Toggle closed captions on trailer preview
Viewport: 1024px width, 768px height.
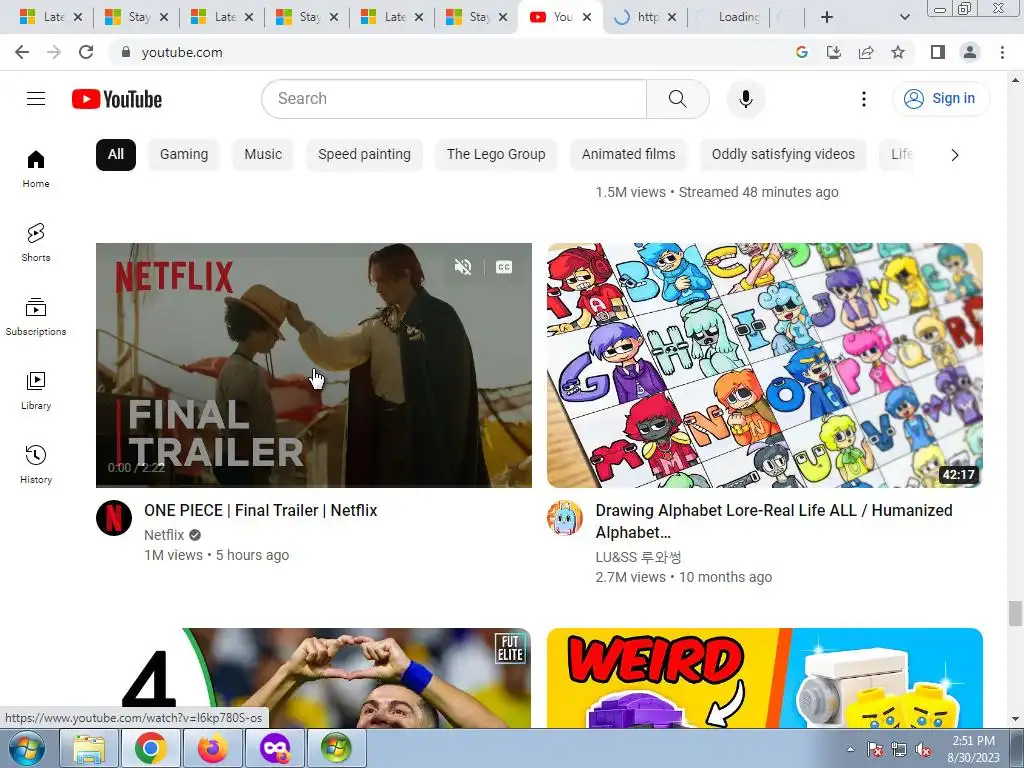(504, 266)
